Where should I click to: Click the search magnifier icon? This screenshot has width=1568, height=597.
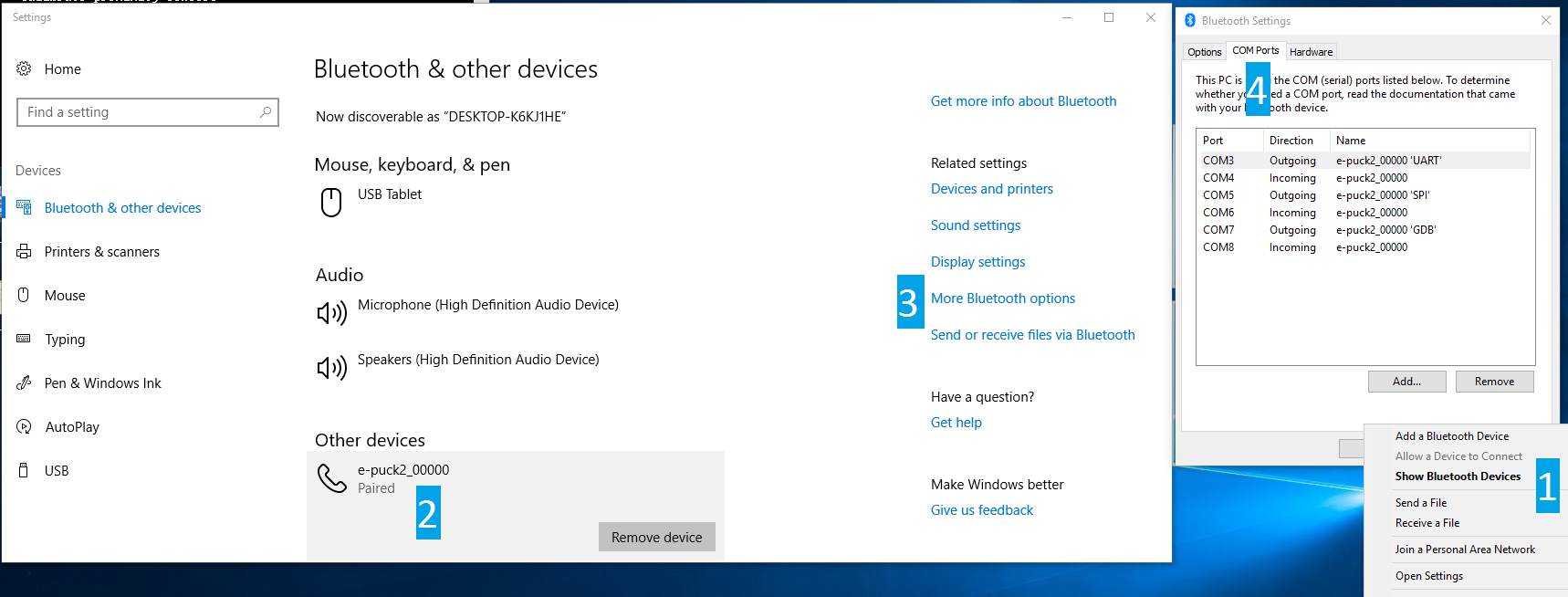(266, 112)
